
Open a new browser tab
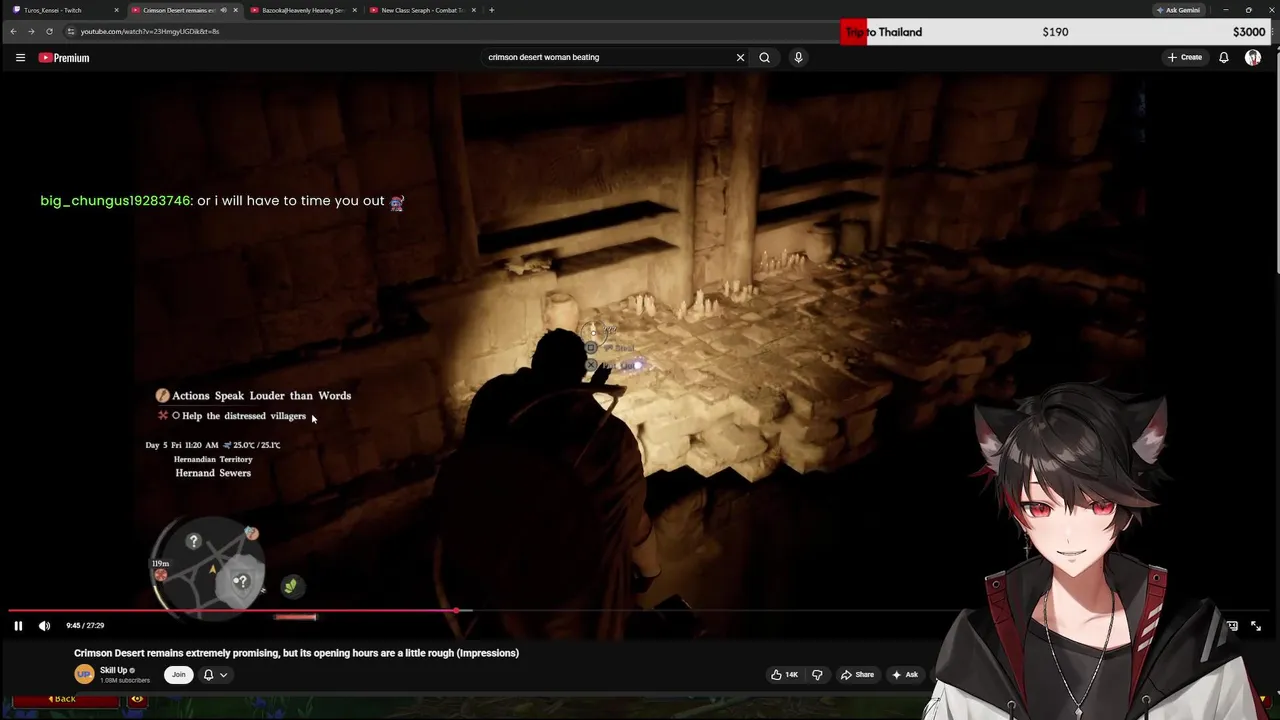pyautogui.click(x=491, y=10)
